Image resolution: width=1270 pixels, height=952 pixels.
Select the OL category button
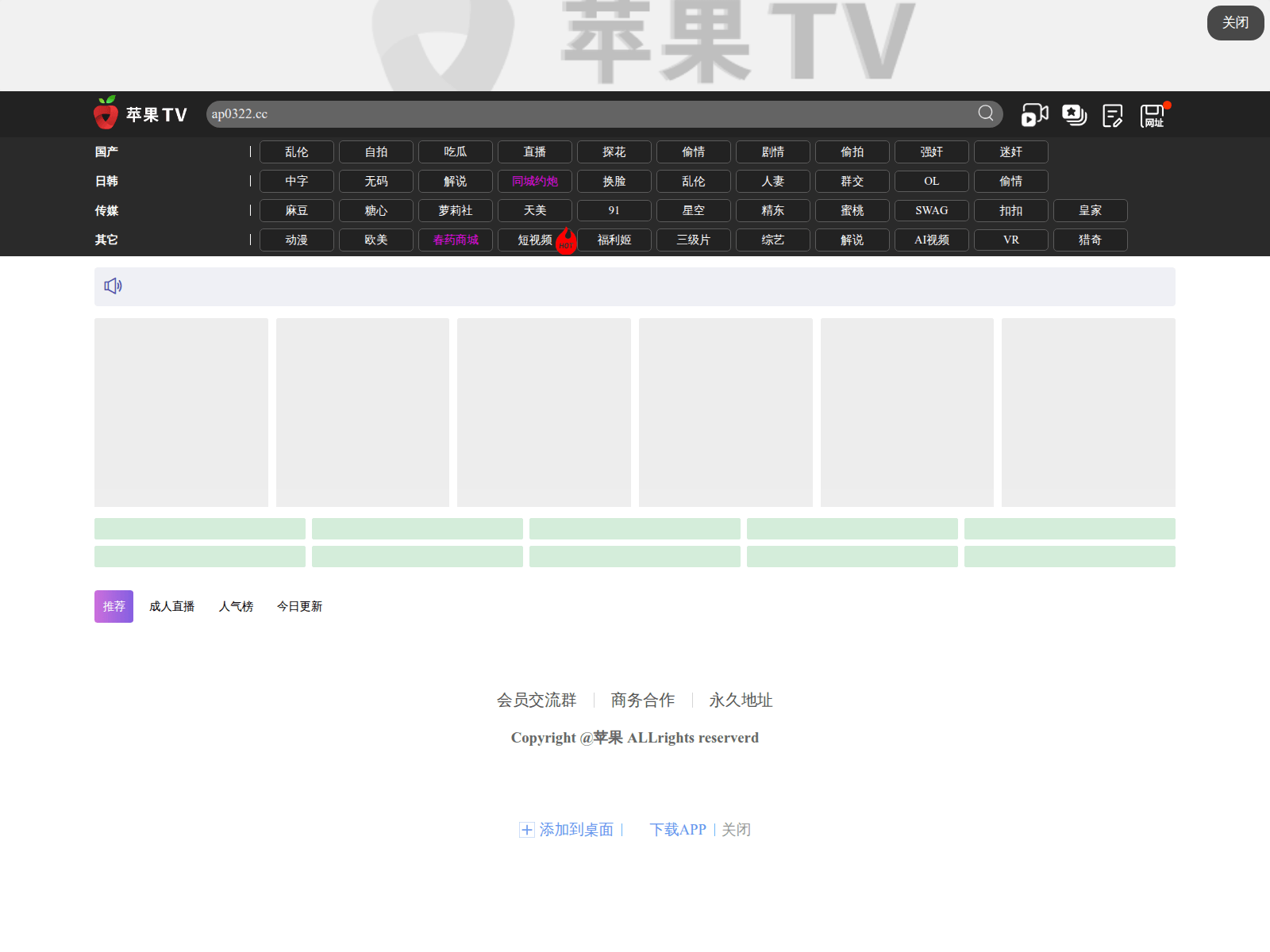(932, 181)
